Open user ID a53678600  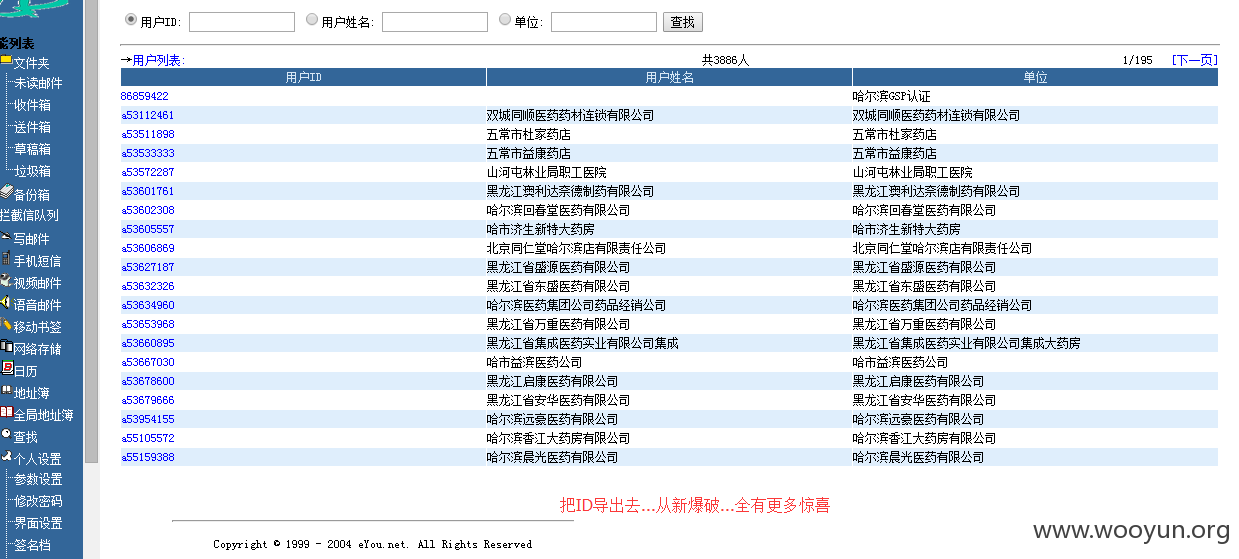click(x=148, y=381)
